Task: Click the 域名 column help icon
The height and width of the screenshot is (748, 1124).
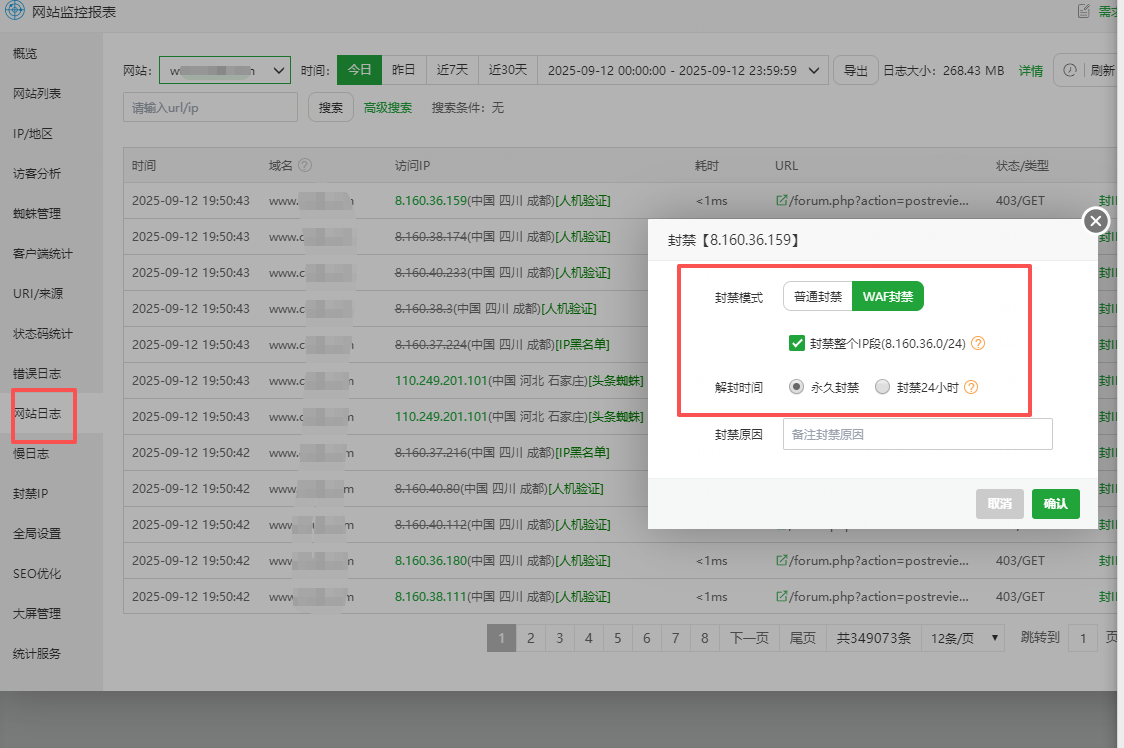Action: click(x=305, y=165)
